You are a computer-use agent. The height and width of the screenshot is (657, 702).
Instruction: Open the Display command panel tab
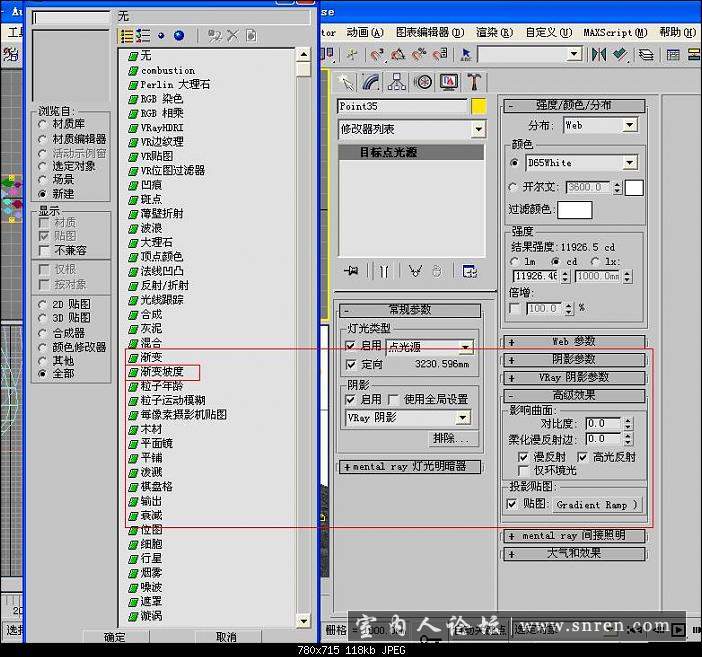[x=449, y=82]
